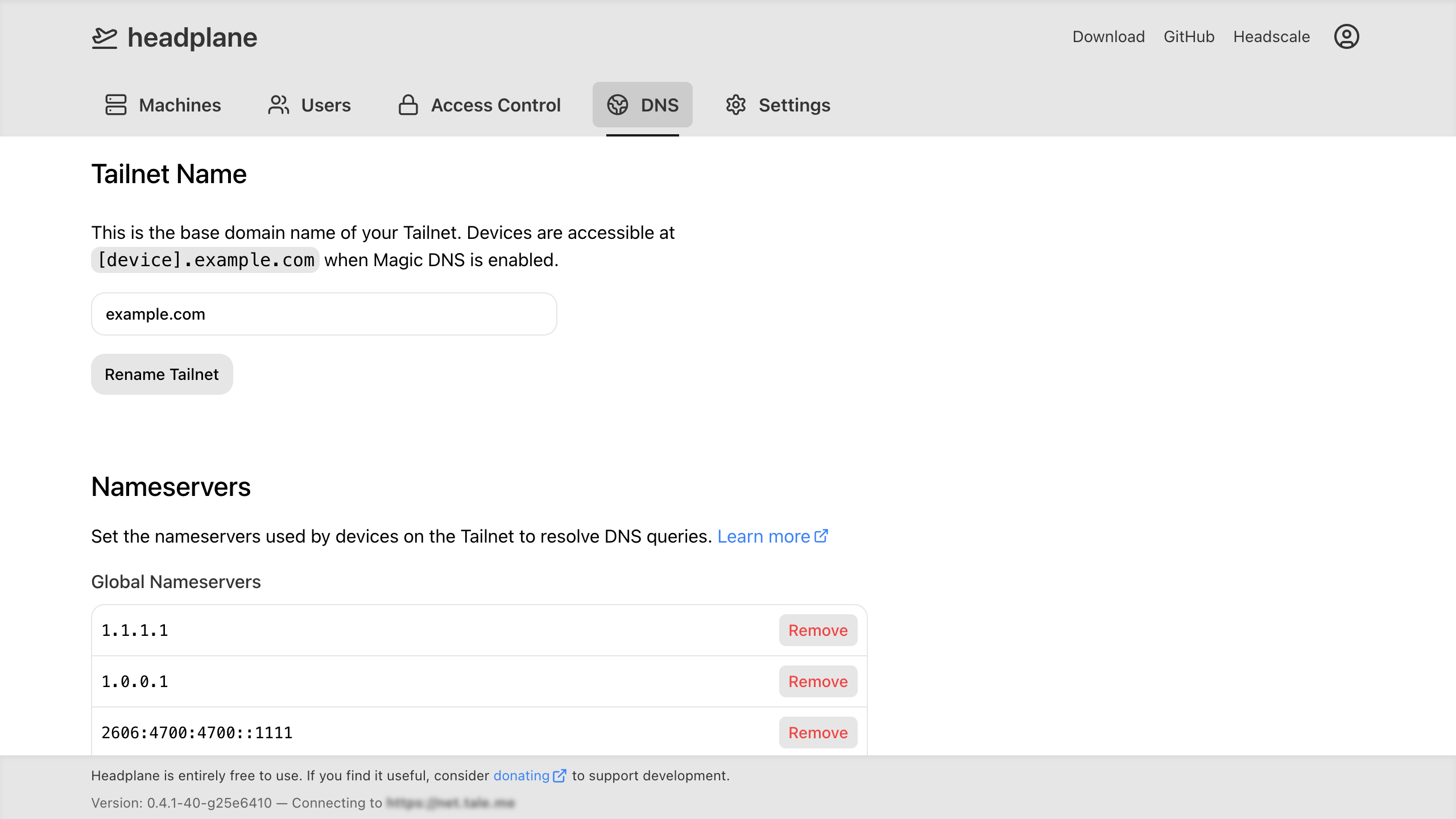1456x819 pixels.
Task: Click the external link icon beside donating
Action: [x=560, y=776]
